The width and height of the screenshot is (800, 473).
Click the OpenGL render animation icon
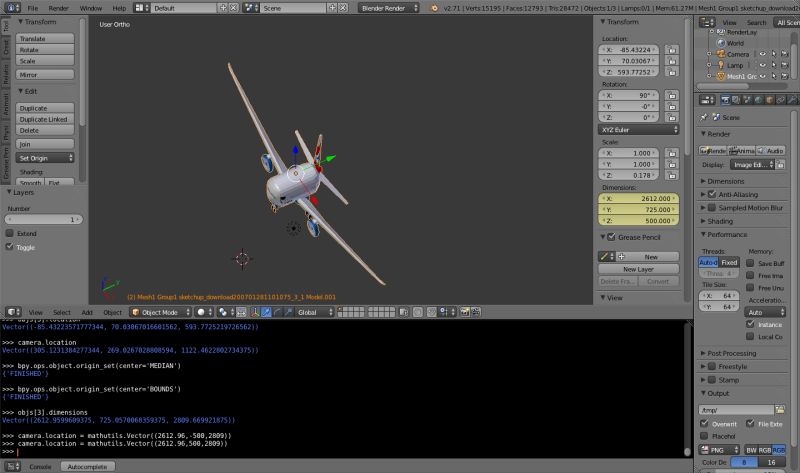click(476, 312)
